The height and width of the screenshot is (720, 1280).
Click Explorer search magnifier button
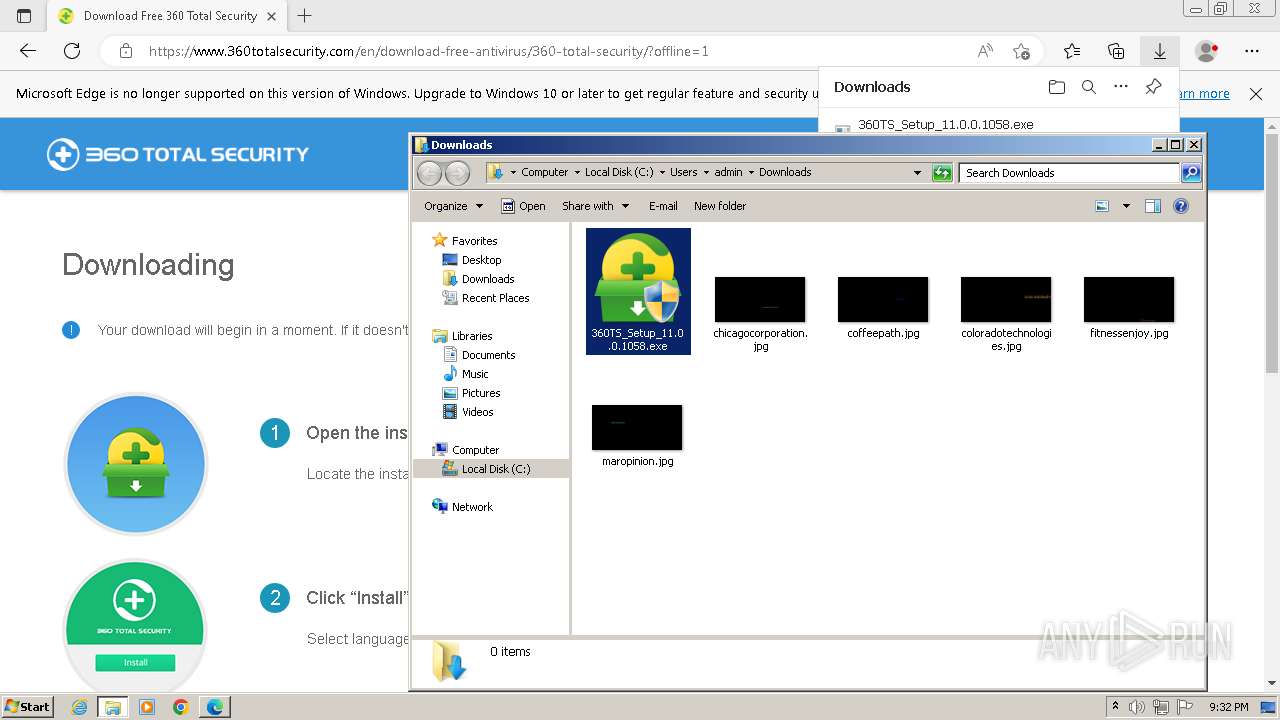click(1190, 173)
